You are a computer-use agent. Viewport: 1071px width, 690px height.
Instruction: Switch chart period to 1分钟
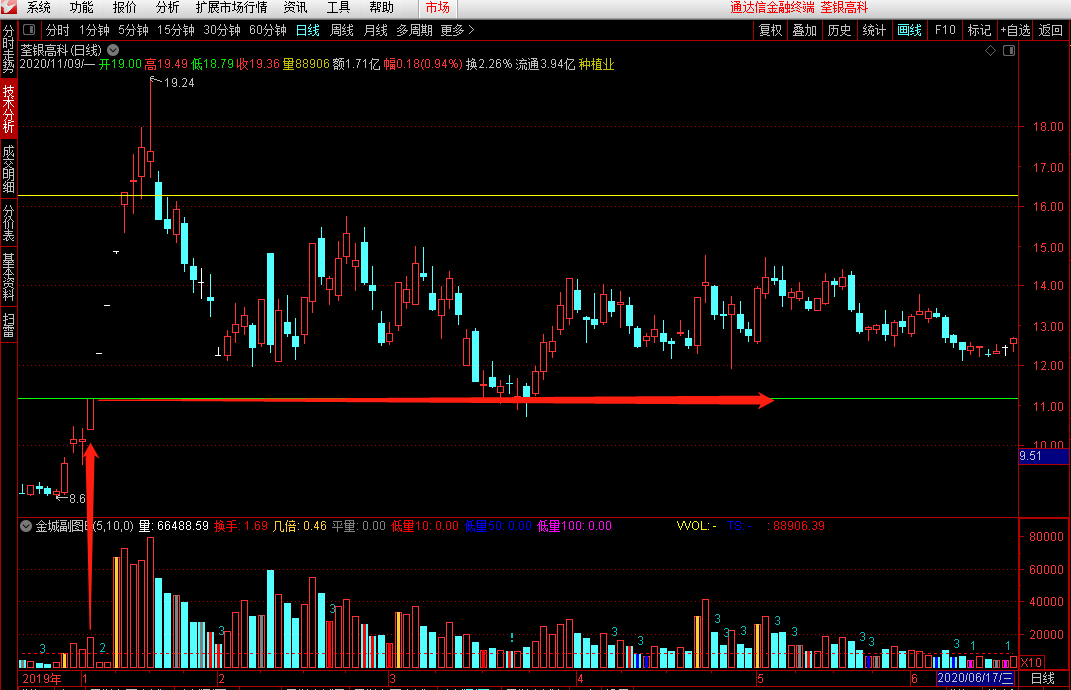click(94, 30)
